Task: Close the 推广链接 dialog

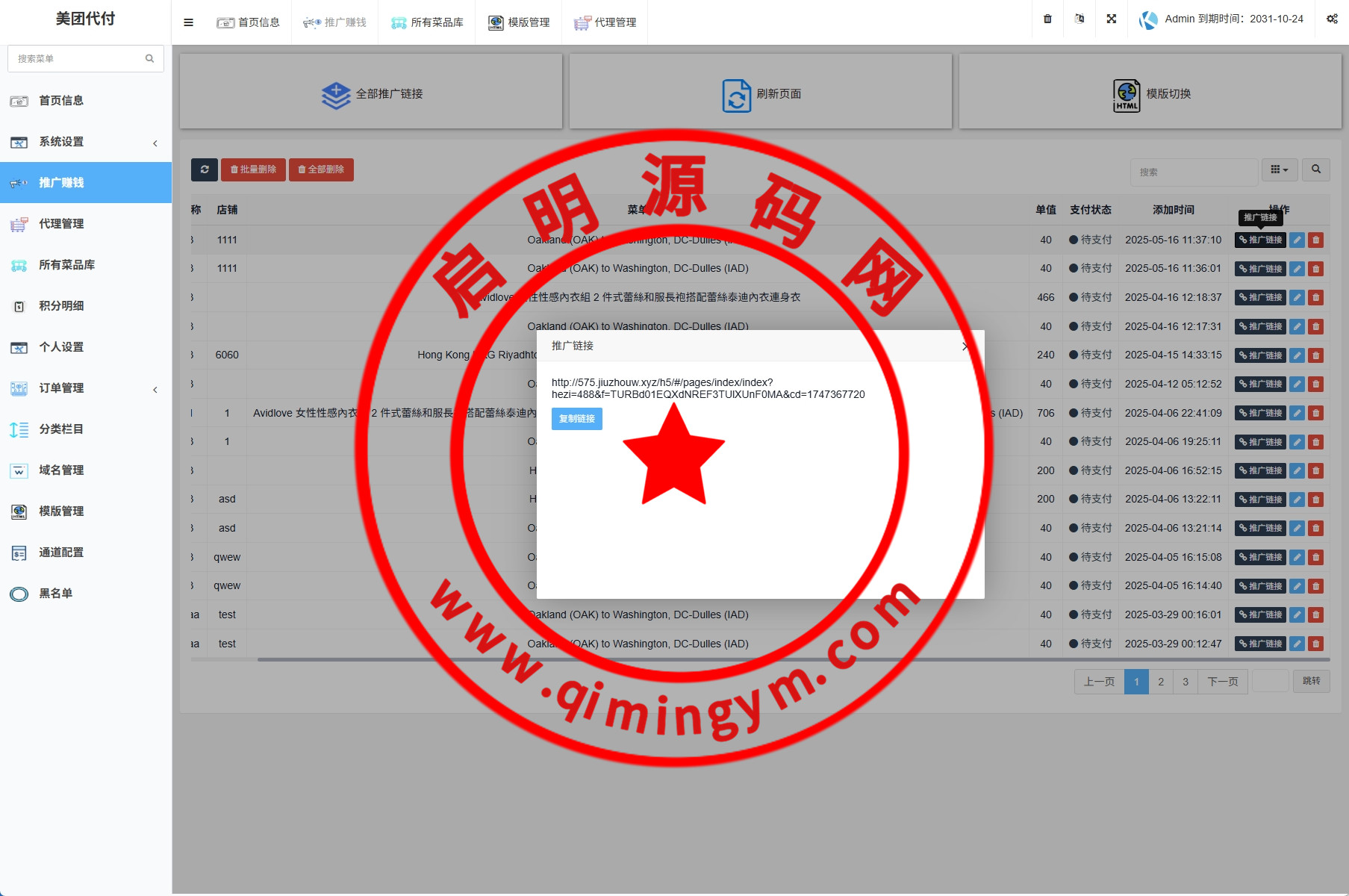Action: [965, 346]
